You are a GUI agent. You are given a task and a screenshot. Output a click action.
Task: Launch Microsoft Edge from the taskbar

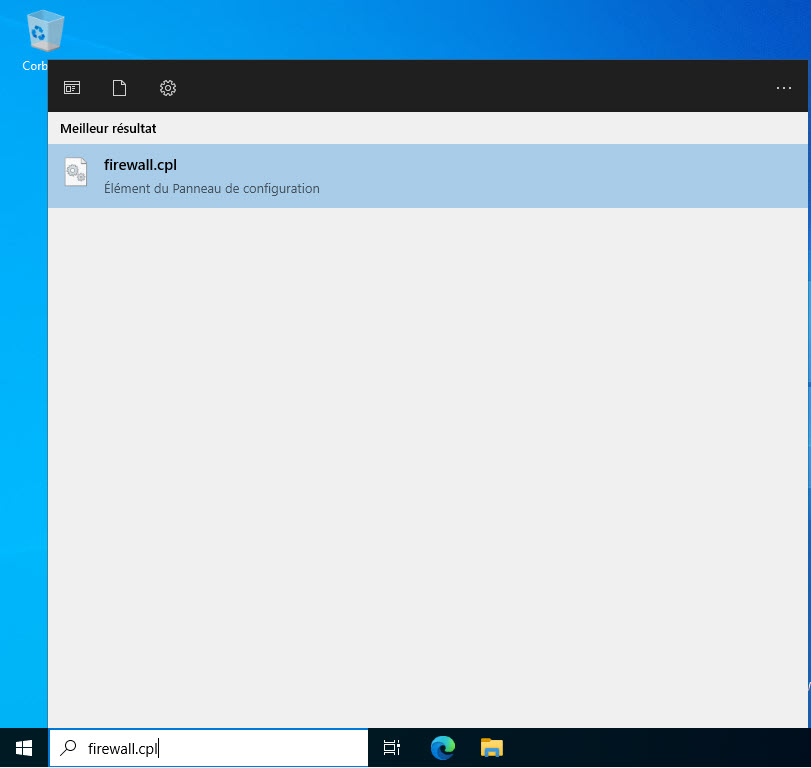click(443, 748)
